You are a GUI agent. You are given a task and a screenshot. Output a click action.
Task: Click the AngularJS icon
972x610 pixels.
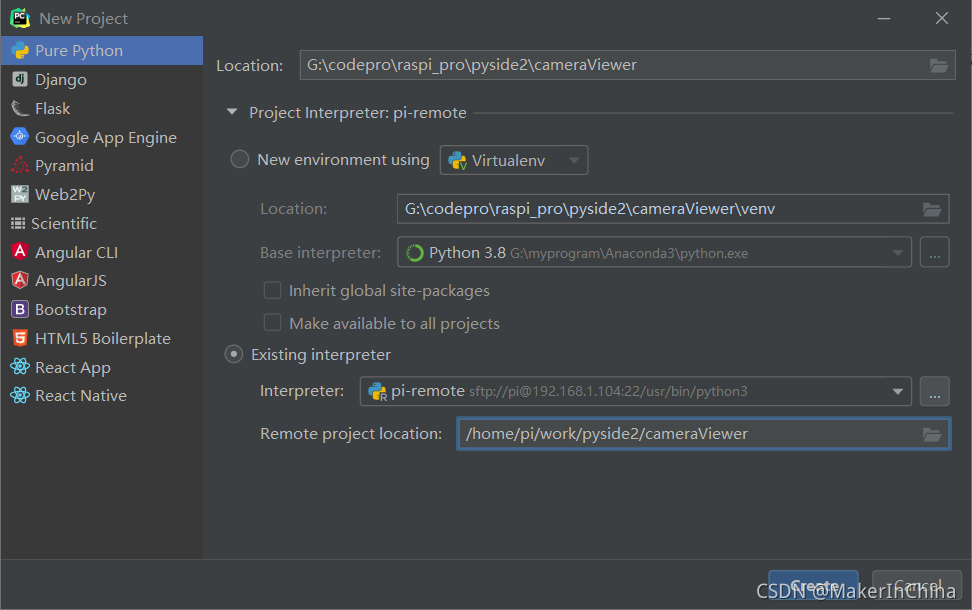pyautogui.click(x=20, y=280)
